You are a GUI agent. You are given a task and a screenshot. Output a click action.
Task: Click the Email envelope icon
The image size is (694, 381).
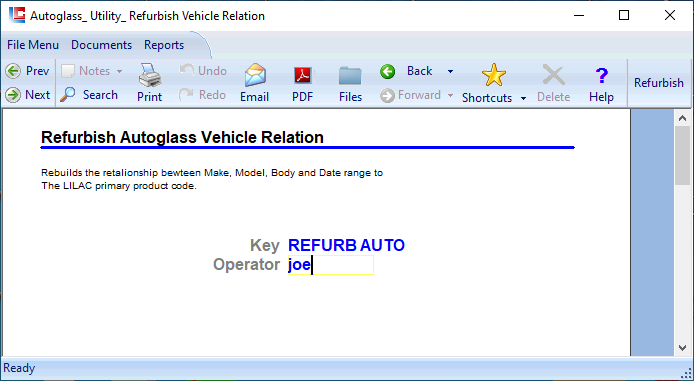[255, 75]
